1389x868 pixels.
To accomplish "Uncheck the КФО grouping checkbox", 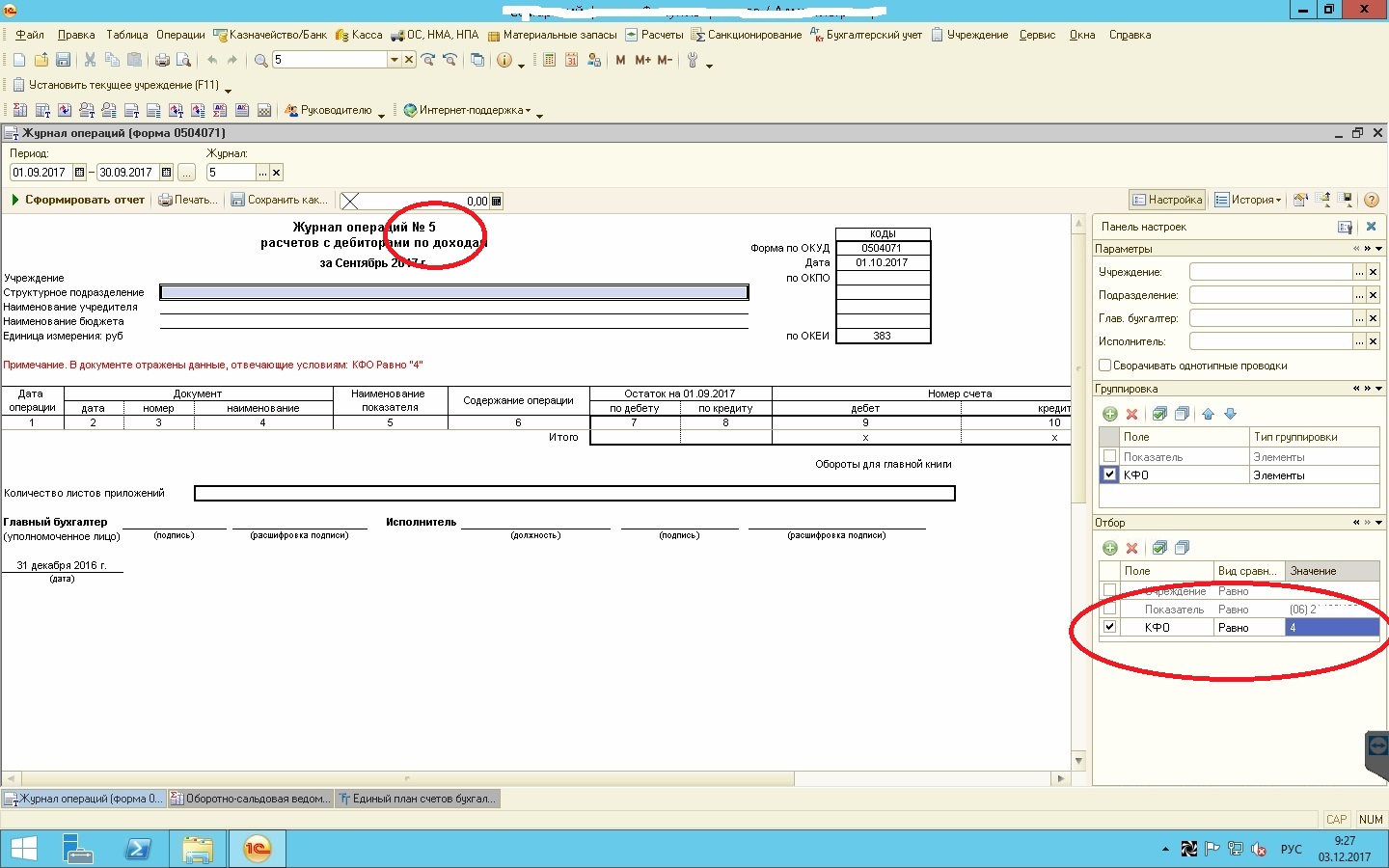I will pyautogui.click(x=1109, y=475).
